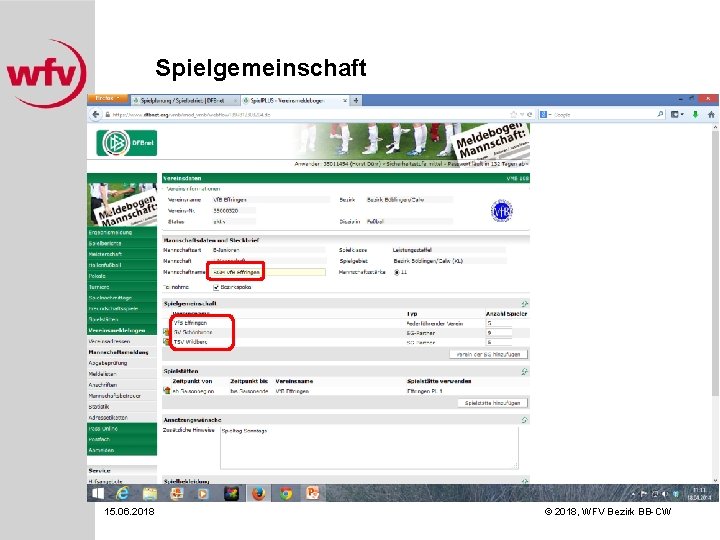
Task: Toggle the Bezirkspokal checkbox
Action: coord(216,287)
